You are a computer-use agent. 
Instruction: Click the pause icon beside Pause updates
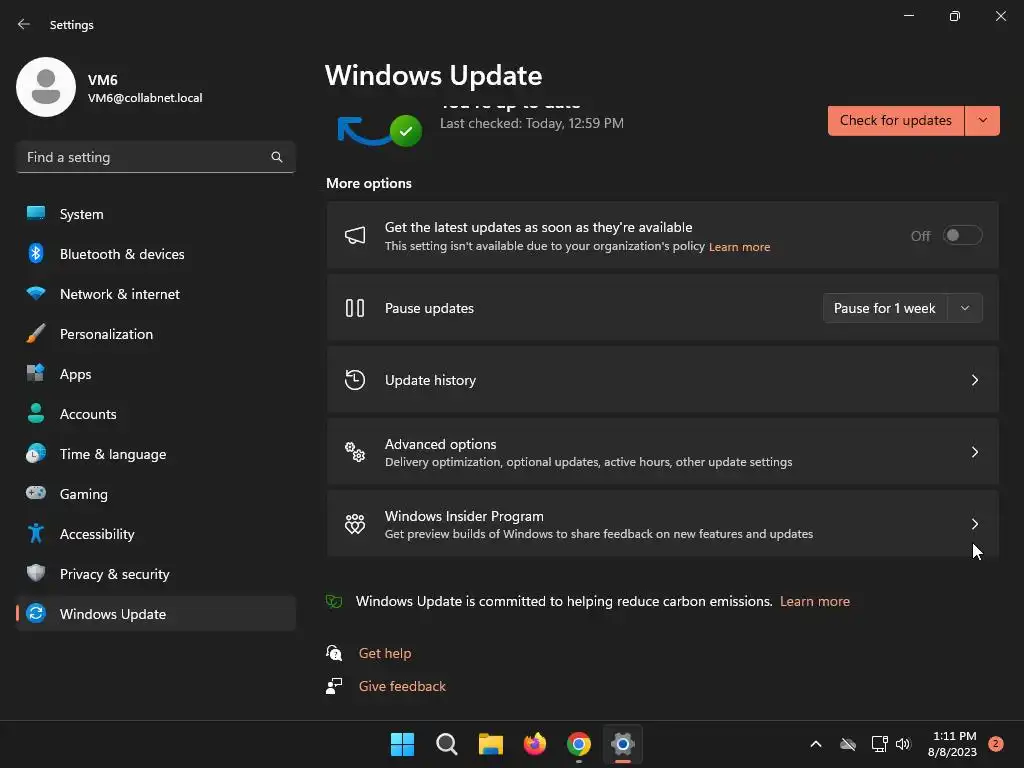[x=355, y=308]
